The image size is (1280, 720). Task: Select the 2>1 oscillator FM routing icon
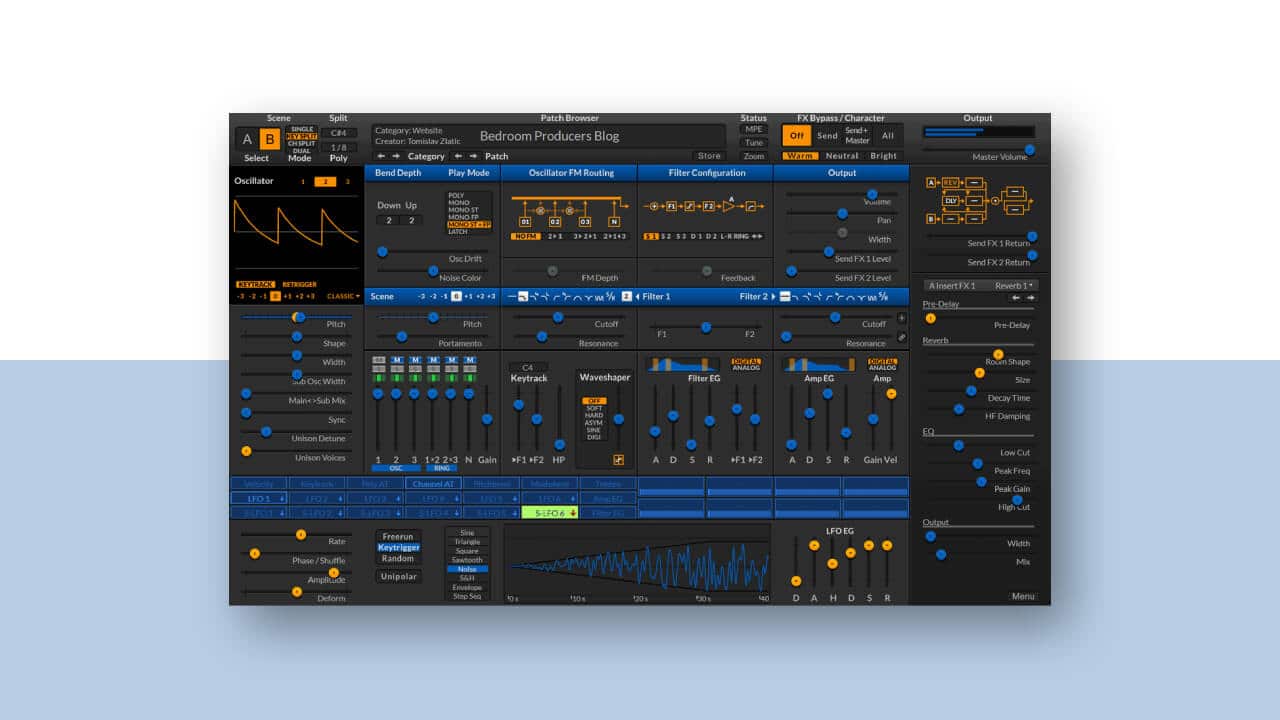tap(555, 237)
